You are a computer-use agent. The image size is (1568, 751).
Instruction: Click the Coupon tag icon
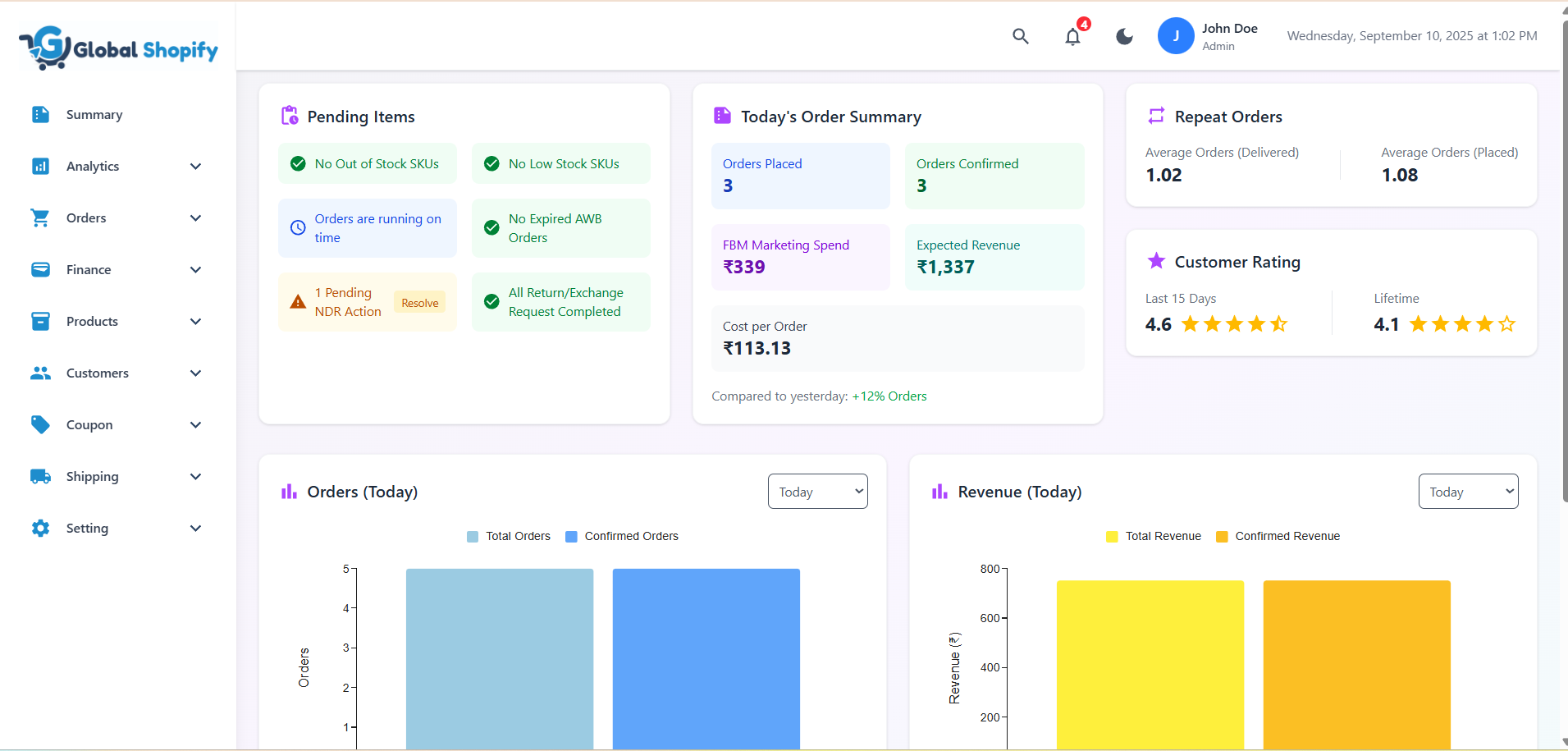(x=40, y=424)
